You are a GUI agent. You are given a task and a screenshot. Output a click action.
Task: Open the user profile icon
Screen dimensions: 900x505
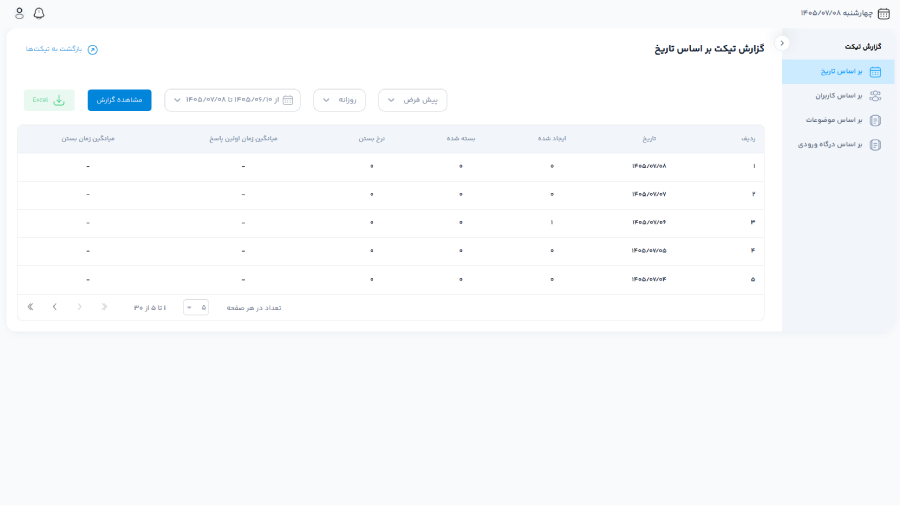20,13
